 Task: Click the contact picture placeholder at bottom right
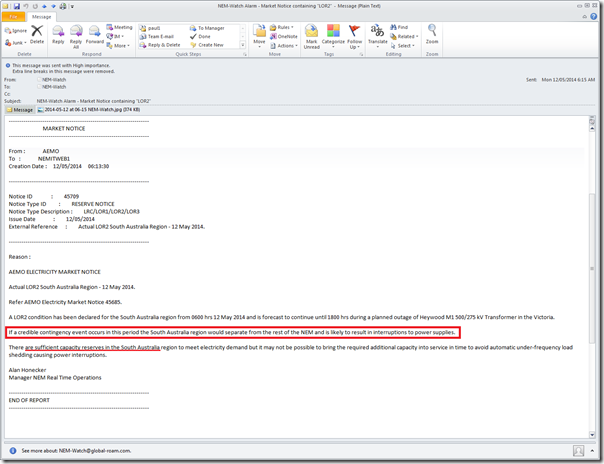(578, 451)
